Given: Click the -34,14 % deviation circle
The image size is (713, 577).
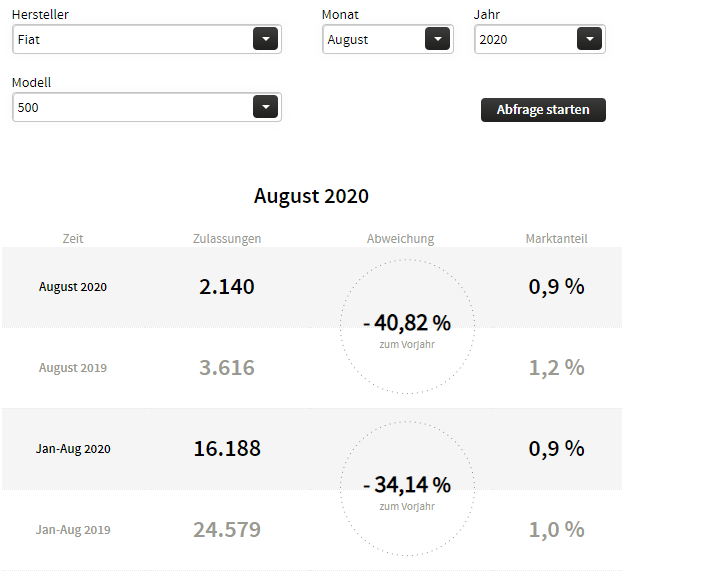Looking at the screenshot, I should tap(407, 489).
